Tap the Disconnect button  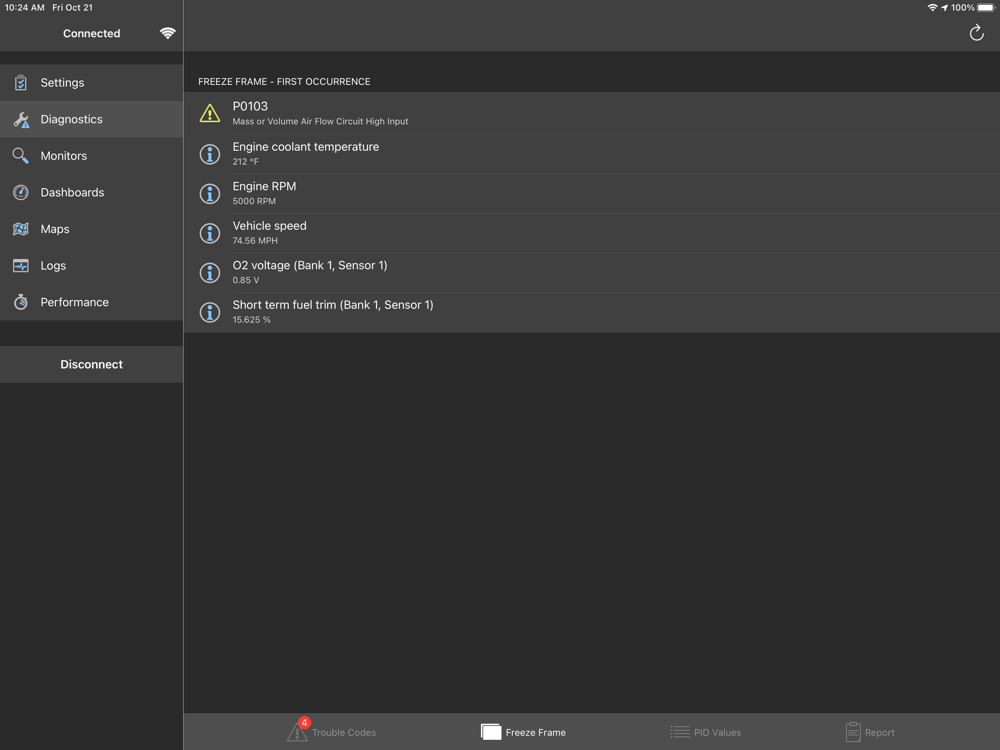click(x=92, y=364)
